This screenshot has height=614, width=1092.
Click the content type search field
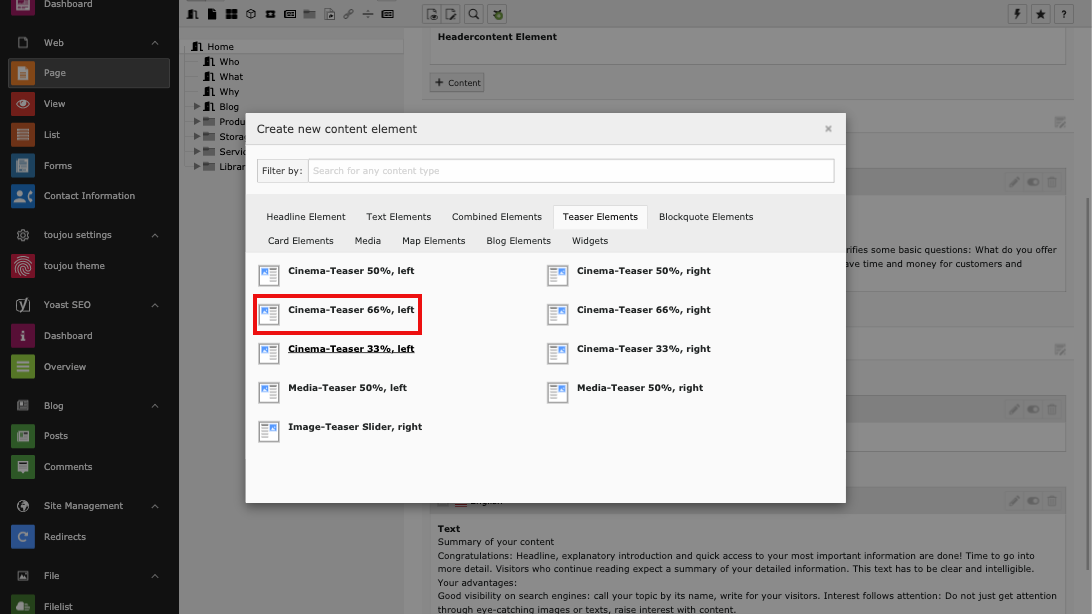[570, 171]
